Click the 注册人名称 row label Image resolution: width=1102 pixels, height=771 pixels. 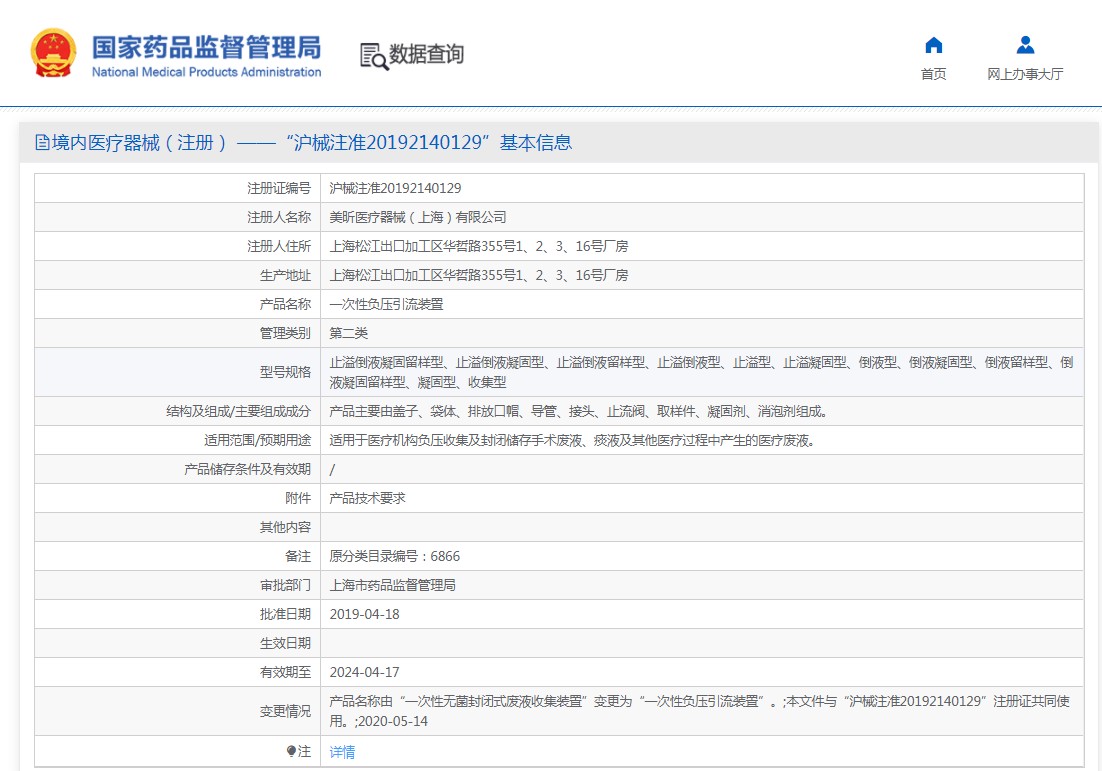pyautogui.click(x=279, y=217)
